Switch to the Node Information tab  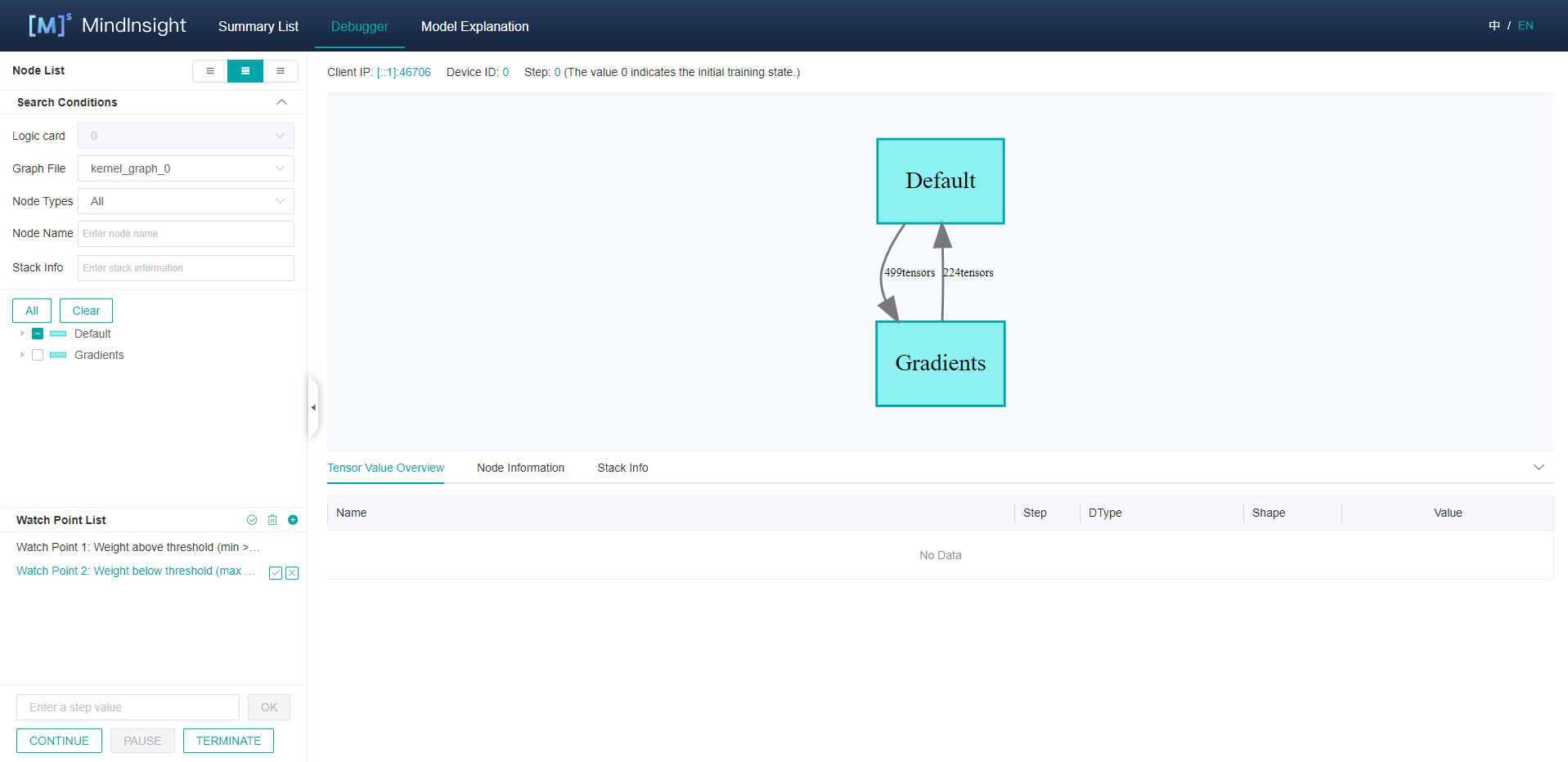pyautogui.click(x=520, y=468)
